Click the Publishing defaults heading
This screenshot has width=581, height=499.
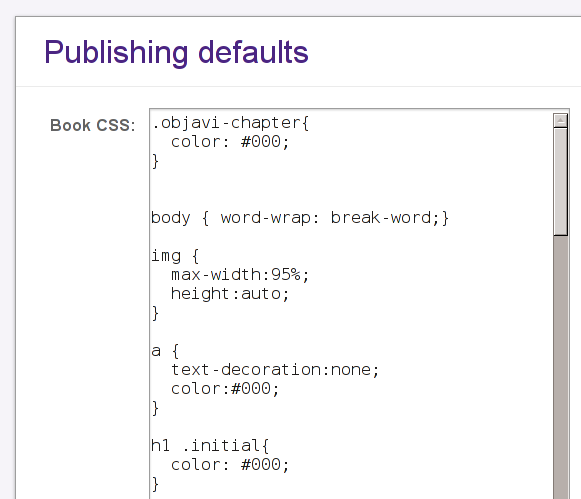[176, 52]
